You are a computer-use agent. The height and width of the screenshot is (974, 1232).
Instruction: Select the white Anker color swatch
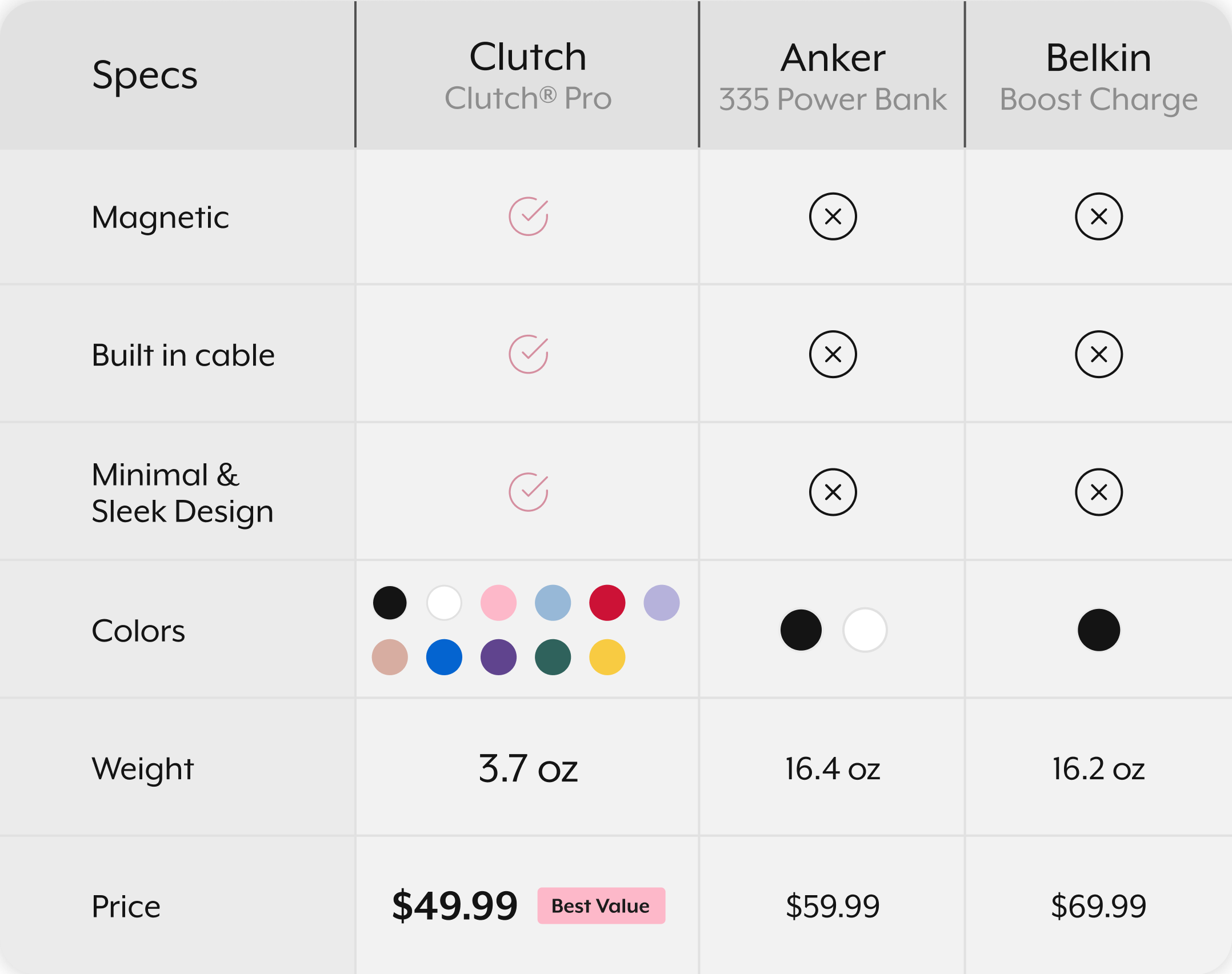(865, 630)
